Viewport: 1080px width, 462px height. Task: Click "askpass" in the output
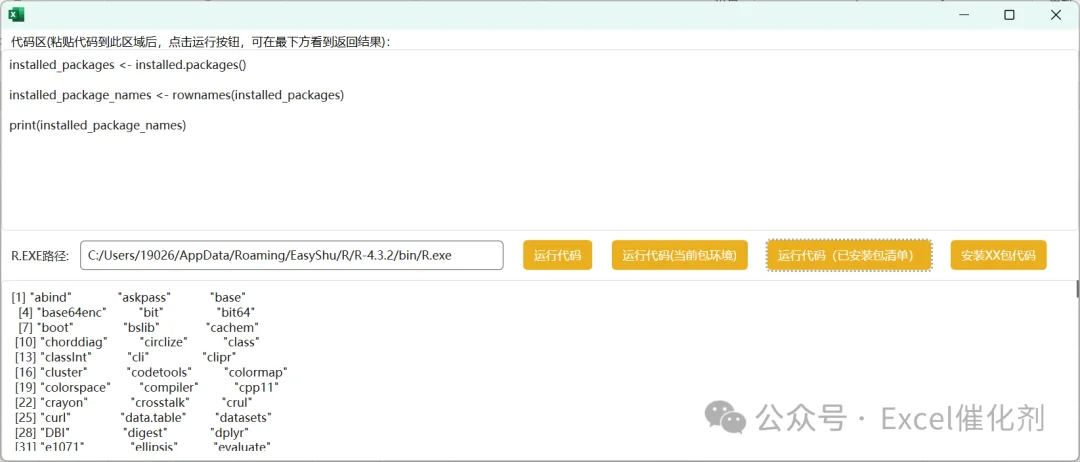click(x=144, y=297)
